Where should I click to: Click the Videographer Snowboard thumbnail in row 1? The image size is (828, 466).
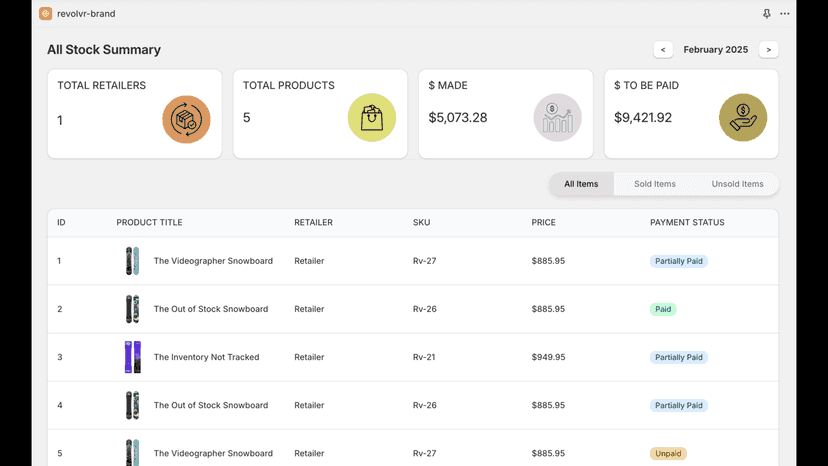point(133,260)
